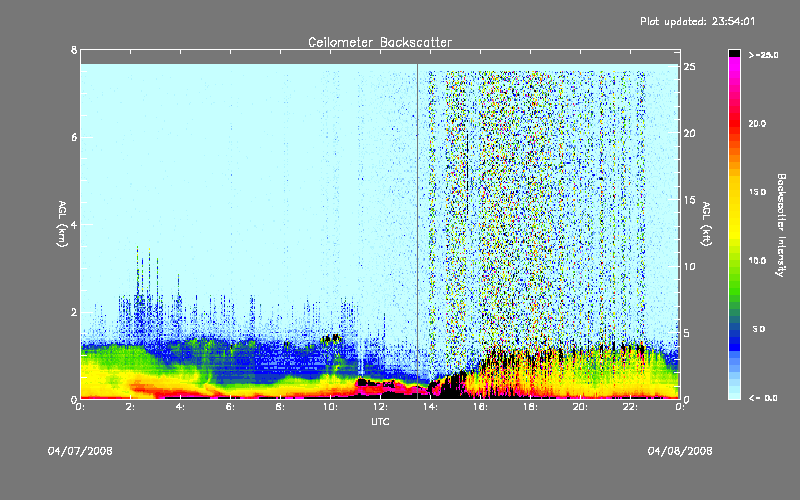Image resolution: width=800 pixels, height=500 pixels.
Task: Click the 4: hour tick label
Action: pyautogui.click(x=181, y=407)
